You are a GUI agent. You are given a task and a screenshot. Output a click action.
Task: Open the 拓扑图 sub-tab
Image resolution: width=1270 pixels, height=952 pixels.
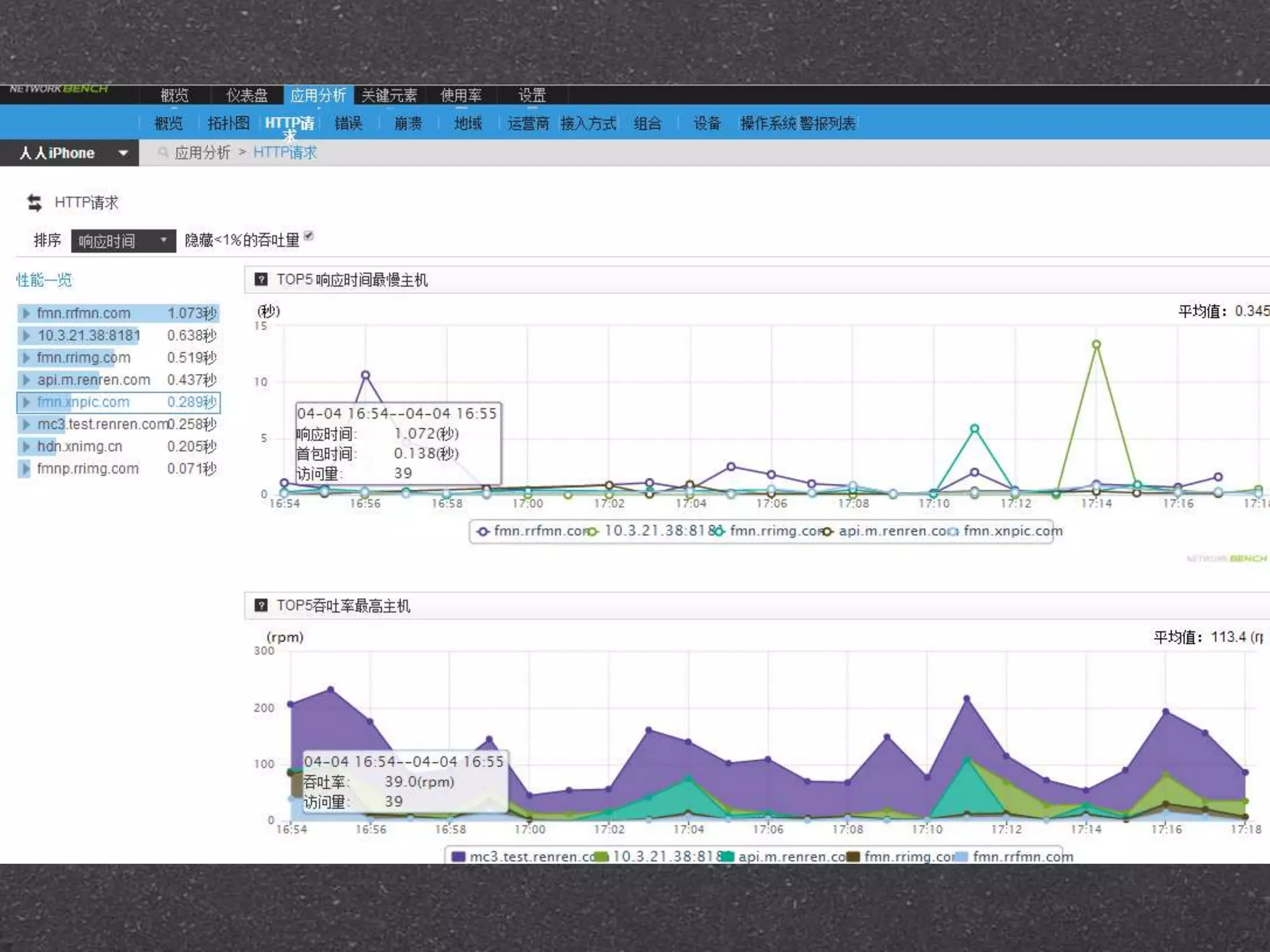(x=228, y=123)
